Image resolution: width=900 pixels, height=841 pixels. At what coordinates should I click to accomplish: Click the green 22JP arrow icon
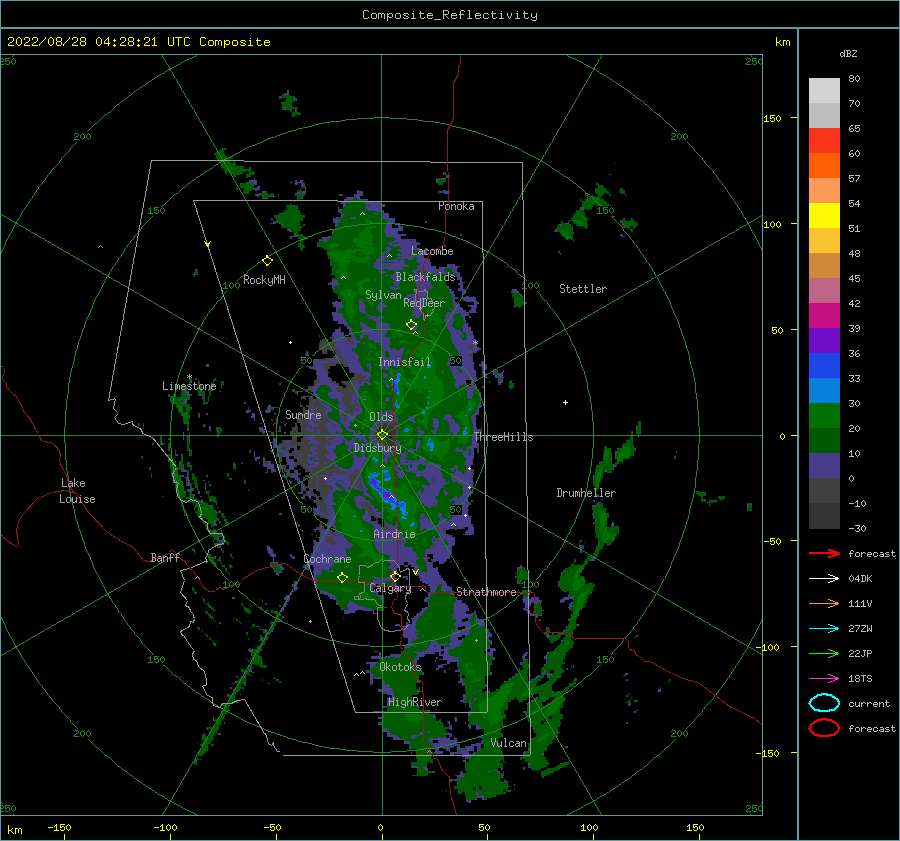(824, 653)
